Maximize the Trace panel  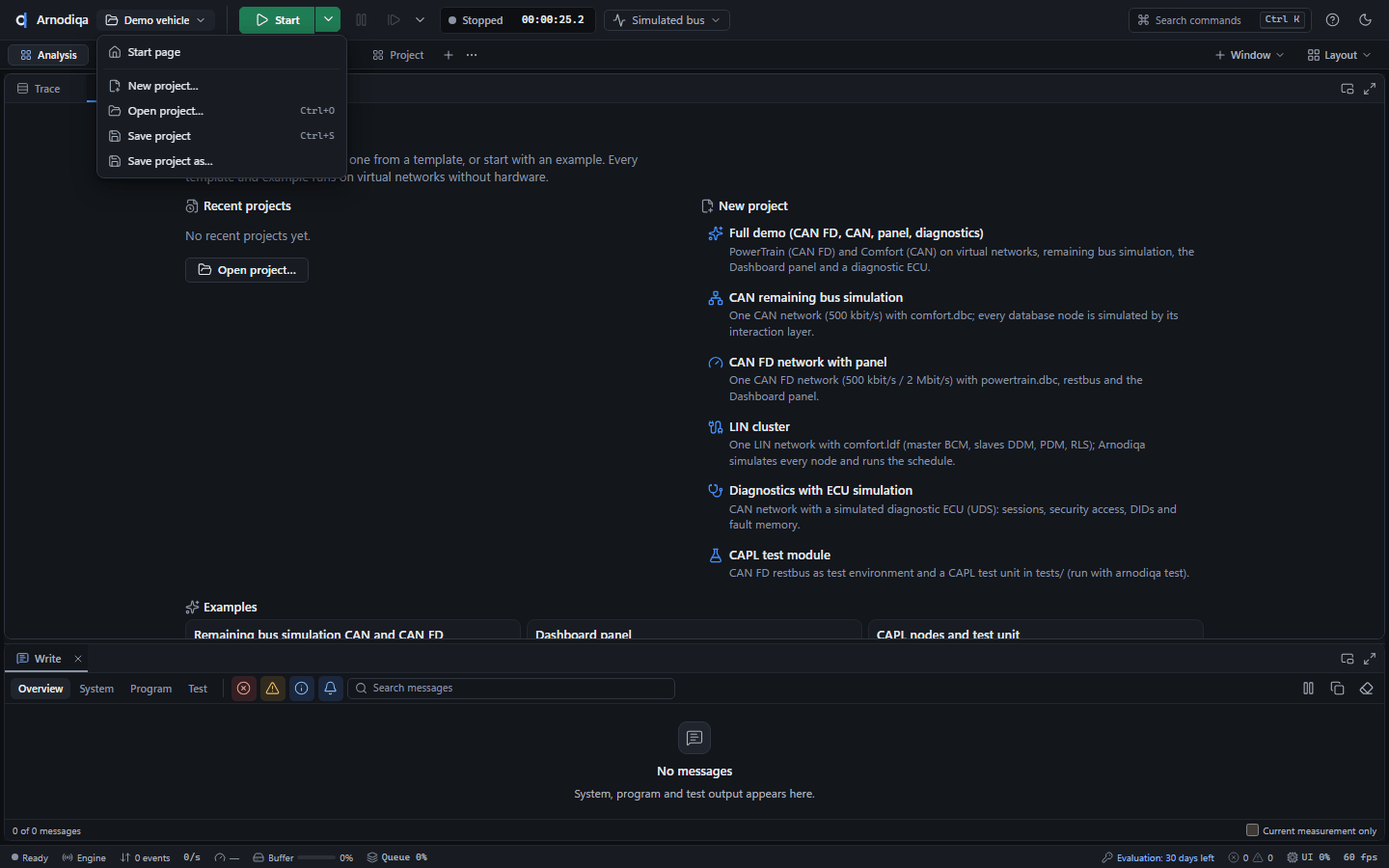pos(1370,89)
